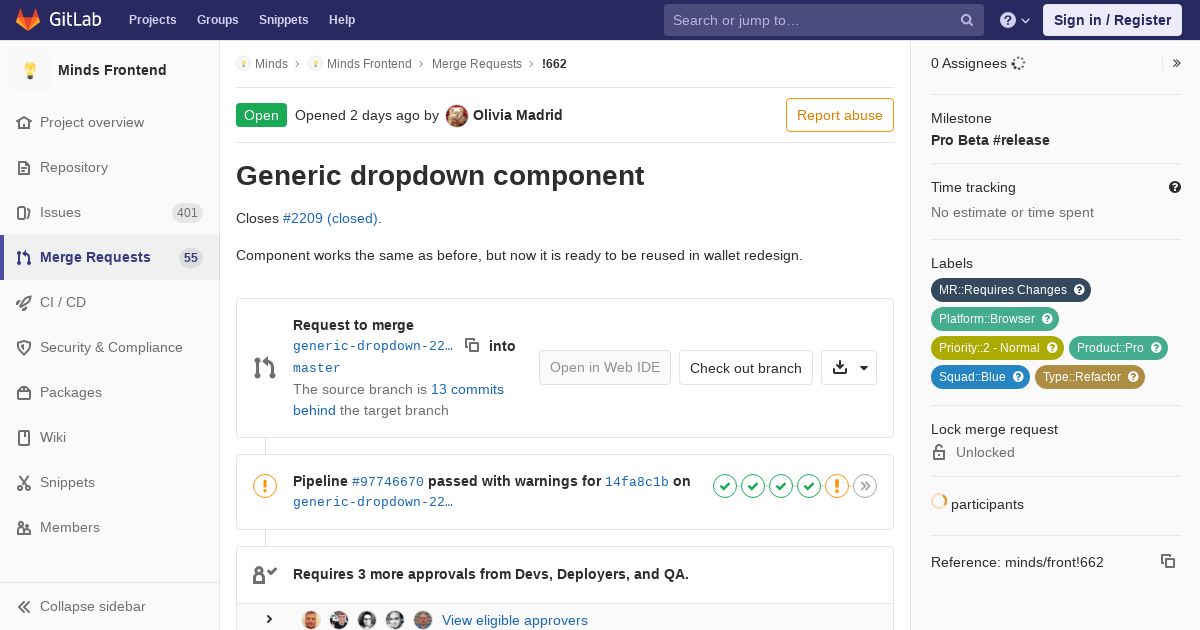The height and width of the screenshot is (630, 1200).
Task: Click the approvals person-check icon
Action: coord(264,574)
